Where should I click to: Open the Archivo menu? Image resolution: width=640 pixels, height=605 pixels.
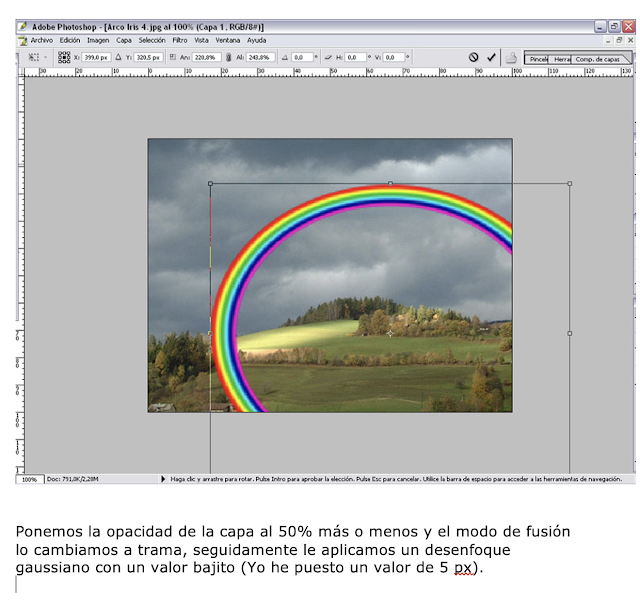42,40
